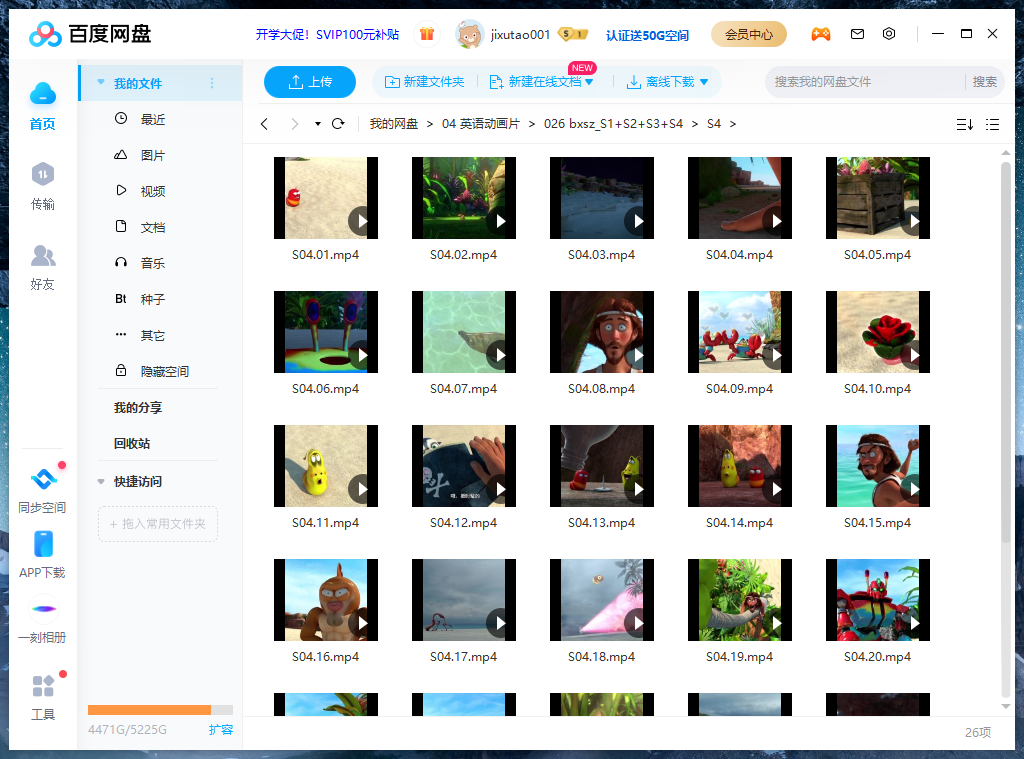Open the 首页 home tab
The image size is (1024, 759).
click(42, 106)
